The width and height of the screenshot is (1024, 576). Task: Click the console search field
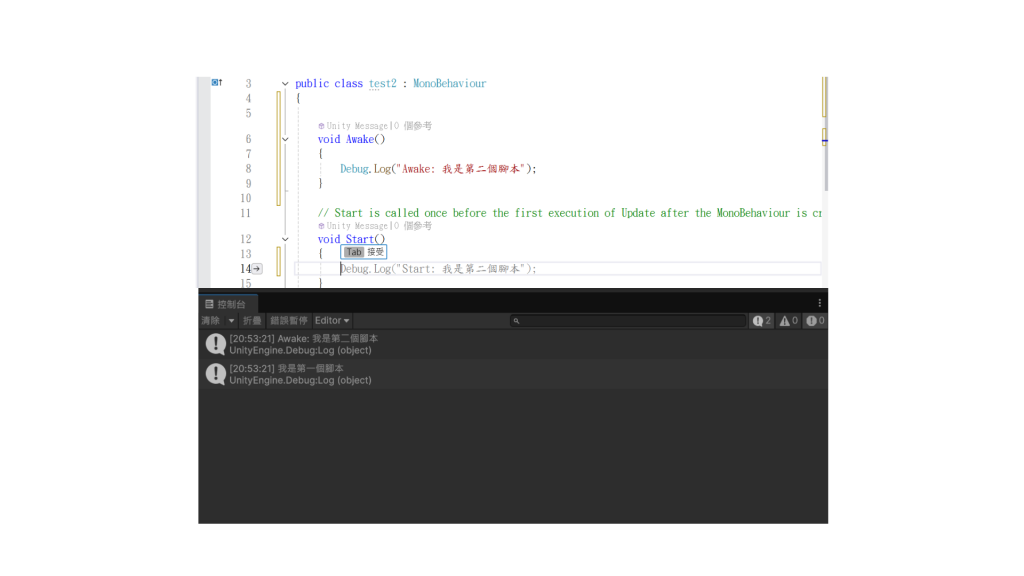pyautogui.click(x=628, y=321)
